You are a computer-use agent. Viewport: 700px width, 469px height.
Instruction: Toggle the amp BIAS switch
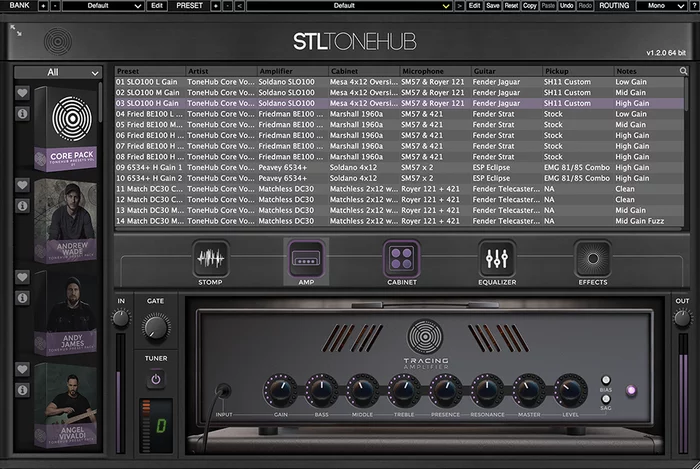pyautogui.click(x=606, y=380)
